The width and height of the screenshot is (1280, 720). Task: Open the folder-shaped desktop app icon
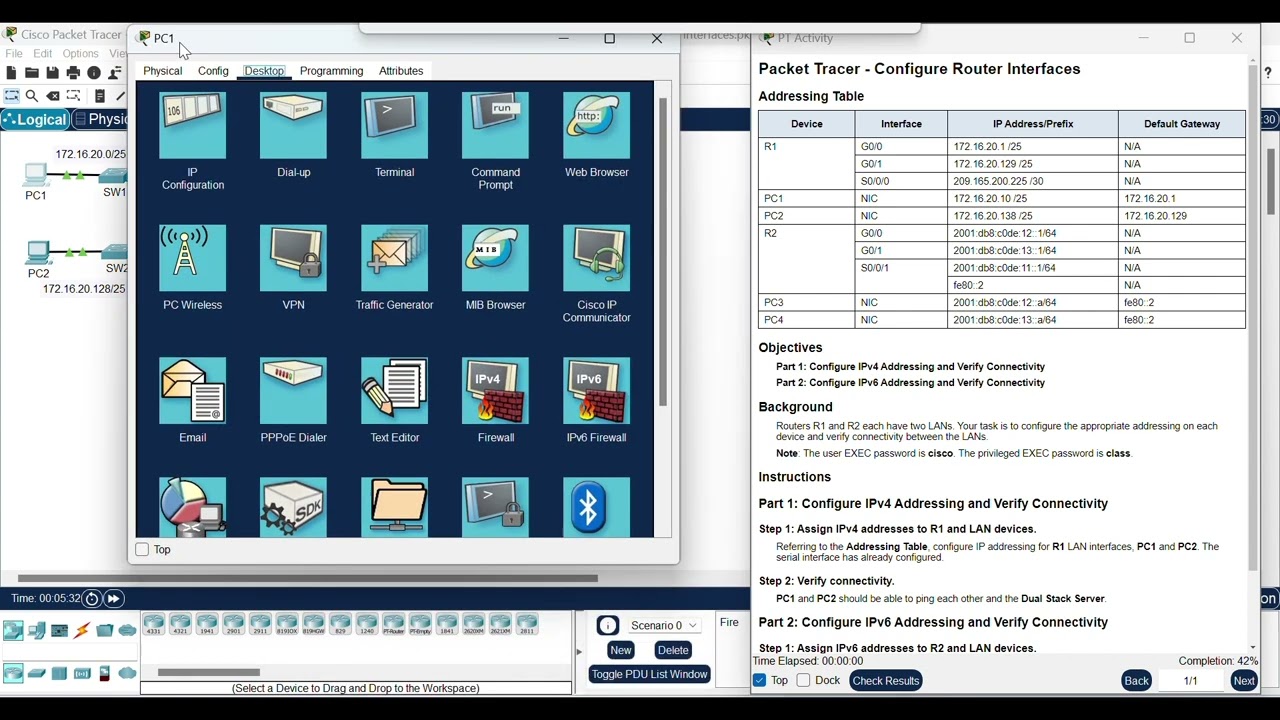pyautogui.click(x=394, y=508)
